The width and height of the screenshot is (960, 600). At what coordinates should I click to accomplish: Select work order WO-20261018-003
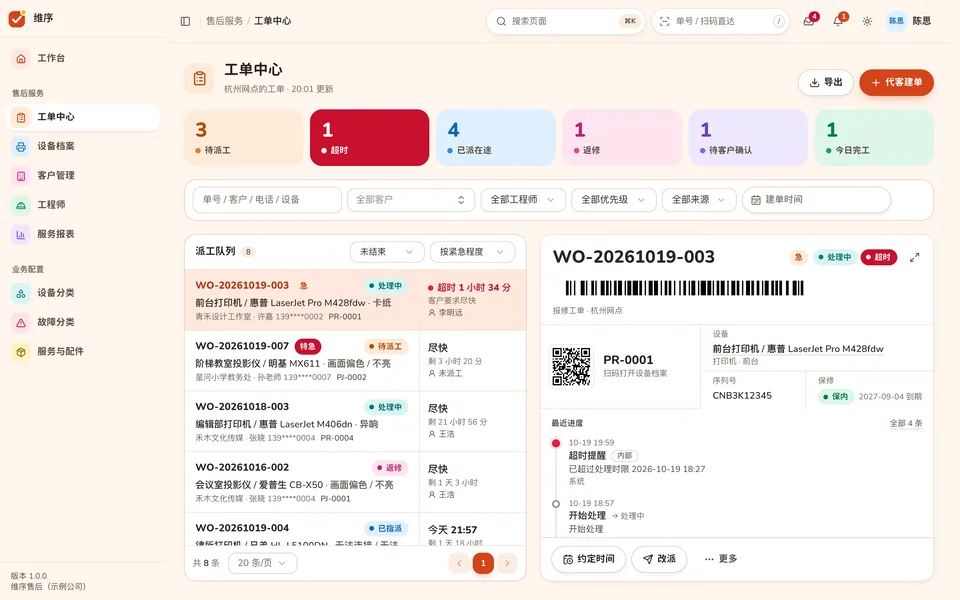click(356, 422)
